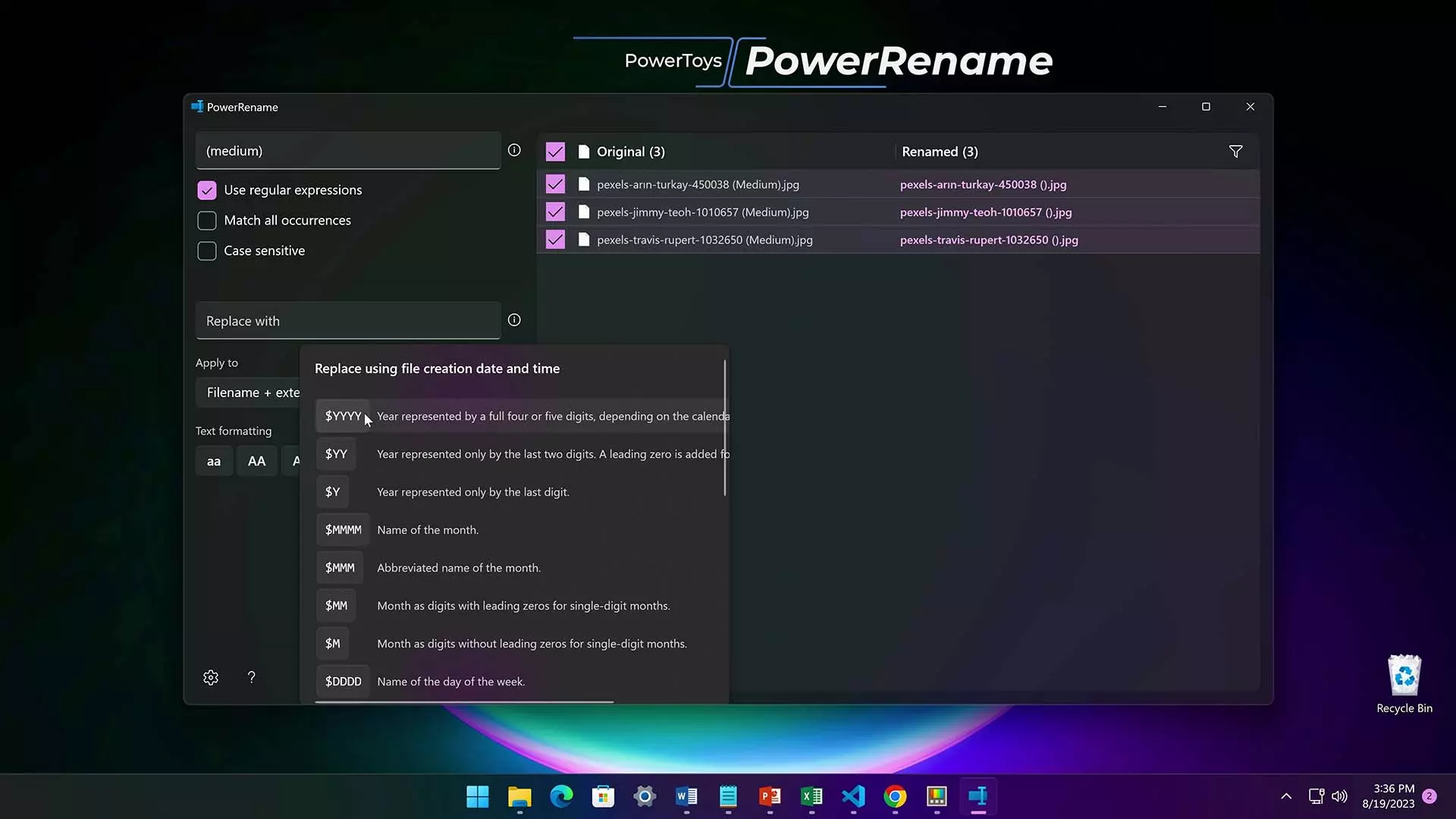
Task: Insert the $Y last digit year pattern
Action: point(332,491)
